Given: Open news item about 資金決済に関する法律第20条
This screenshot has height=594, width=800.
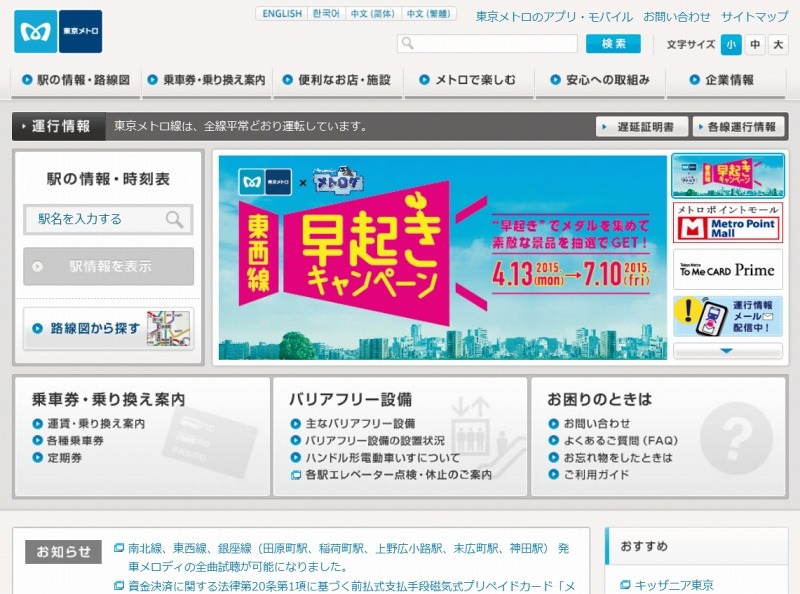Looking at the screenshot, I should pos(352,586).
